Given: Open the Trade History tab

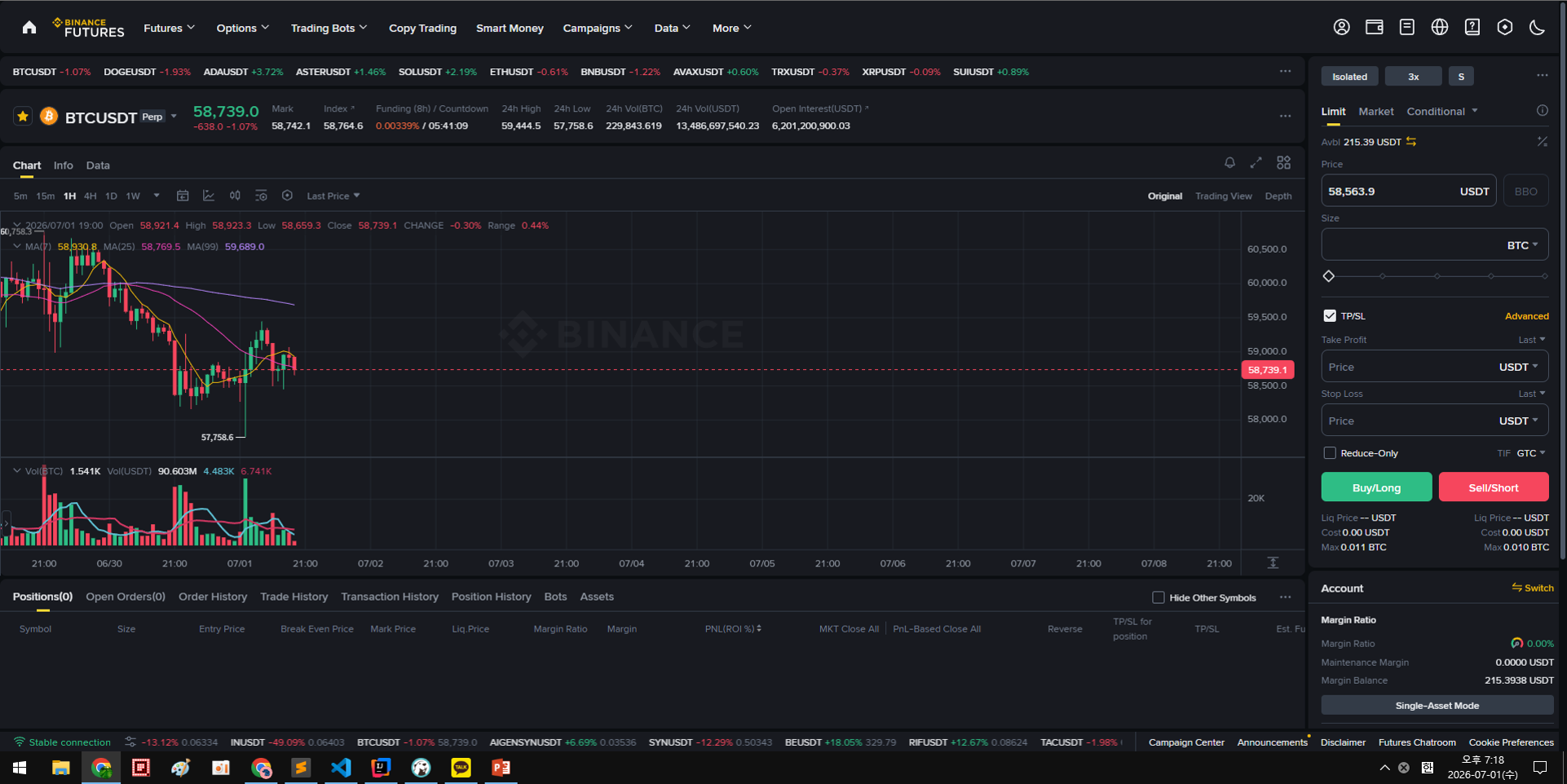Looking at the screenshot, I should (x=294, y=597).
